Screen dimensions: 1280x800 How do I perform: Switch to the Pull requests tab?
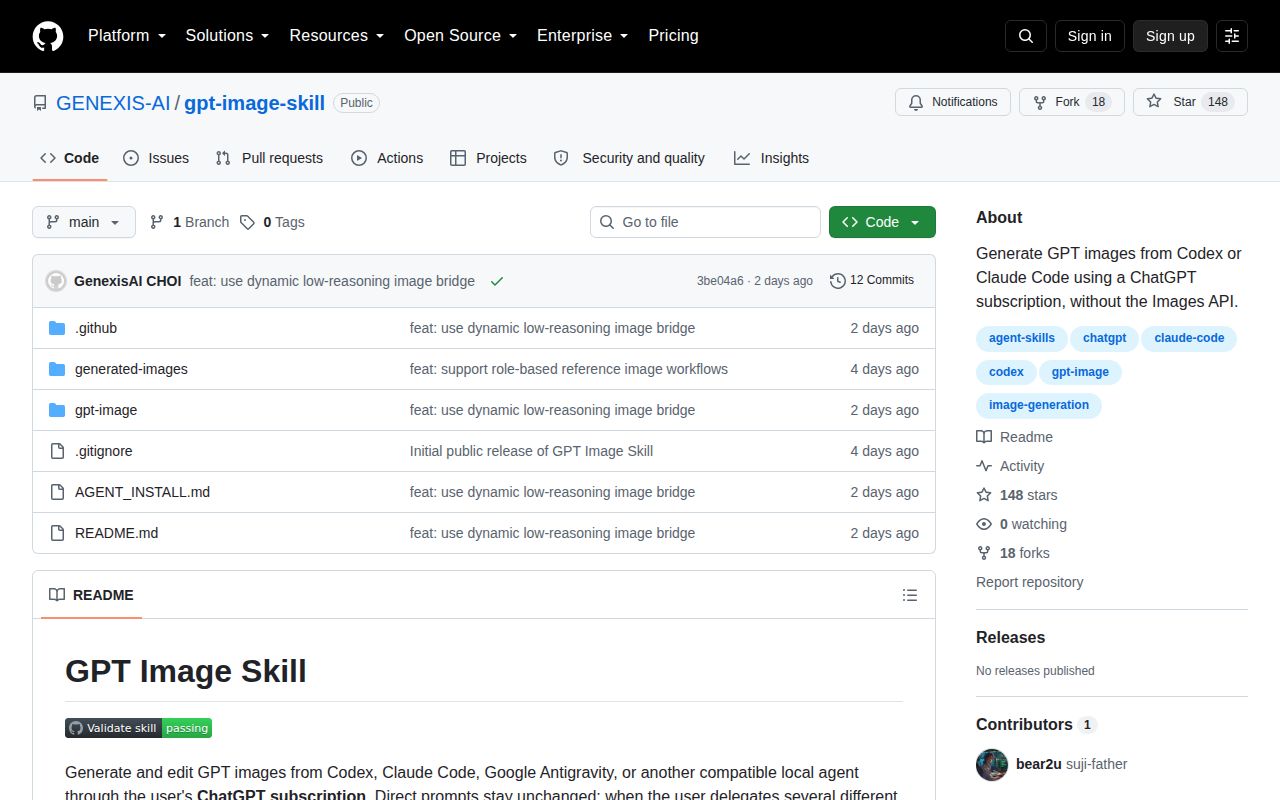[269, 158]
